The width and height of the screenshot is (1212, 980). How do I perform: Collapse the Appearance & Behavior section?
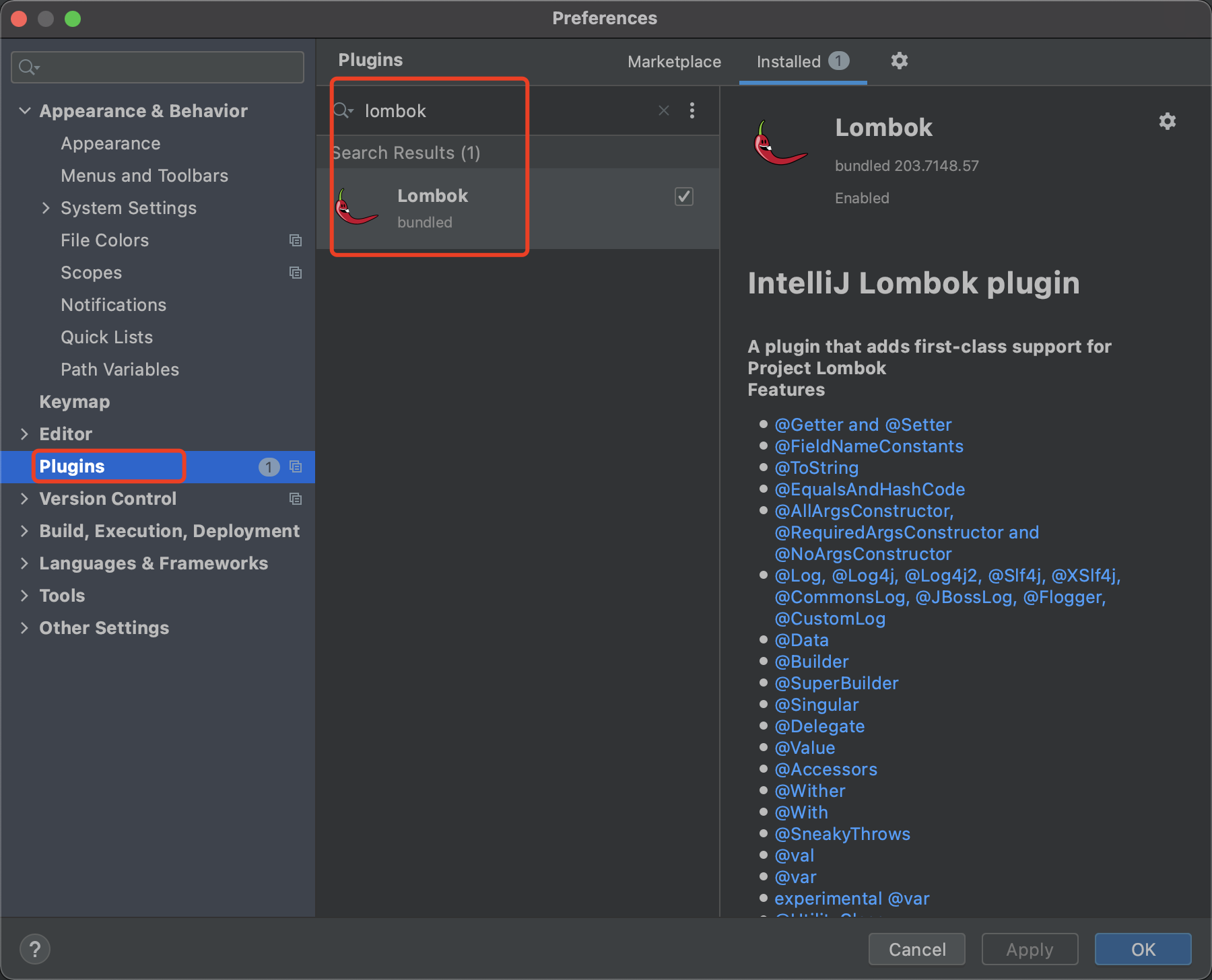pos(25,110)
